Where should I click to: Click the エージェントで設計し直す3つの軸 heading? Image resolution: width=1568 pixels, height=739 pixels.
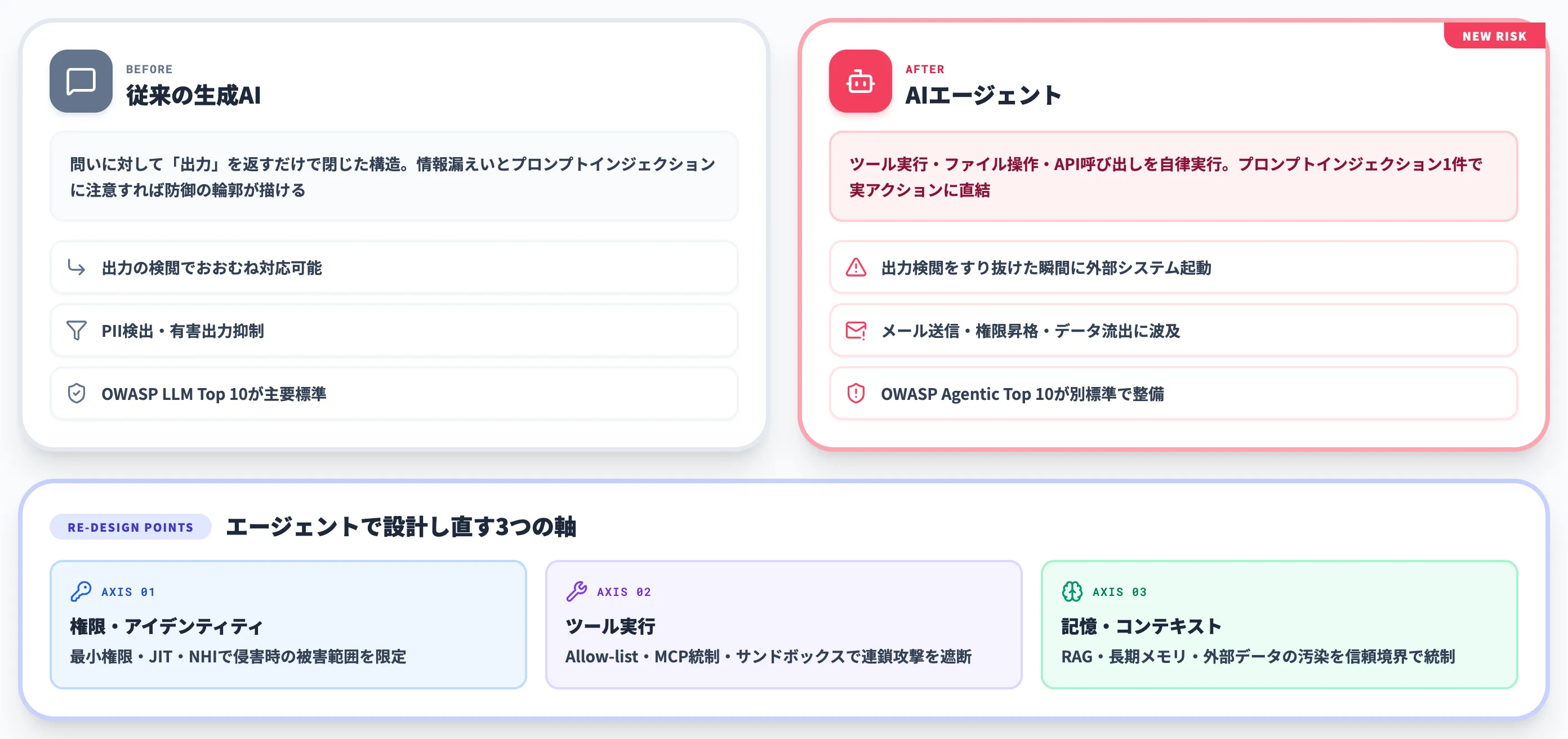tap(400, 527)
